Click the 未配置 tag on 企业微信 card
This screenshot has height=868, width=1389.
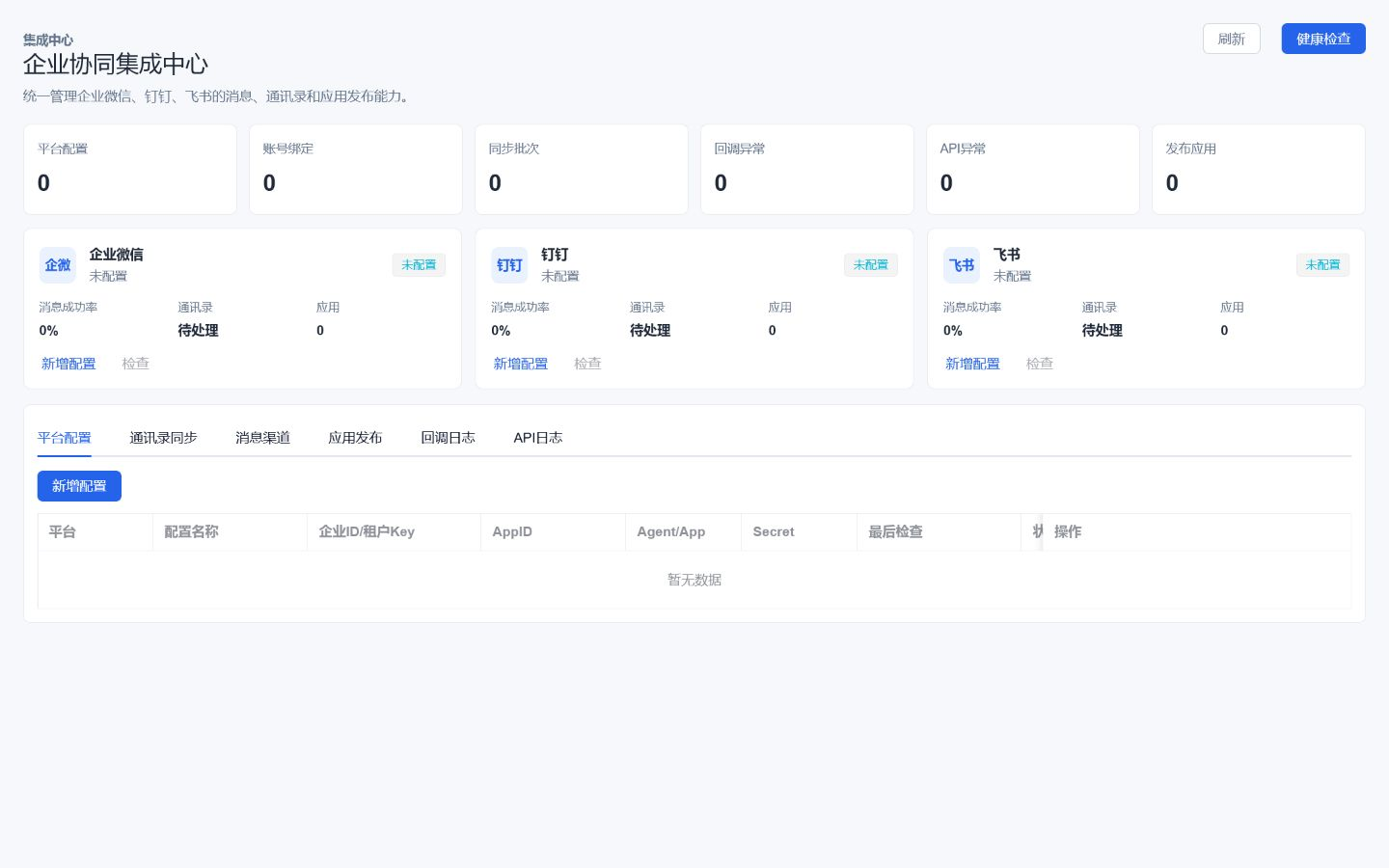pyautogui.click(x=419, y=265)
